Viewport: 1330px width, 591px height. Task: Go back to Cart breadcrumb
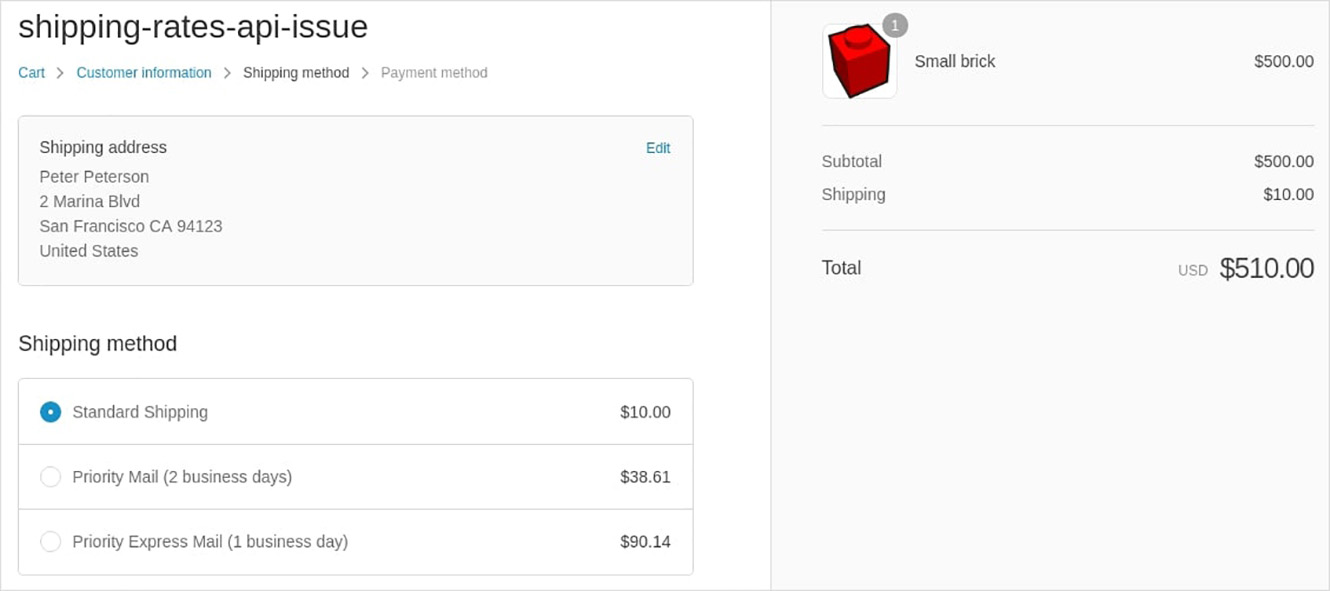coord(31,73)
